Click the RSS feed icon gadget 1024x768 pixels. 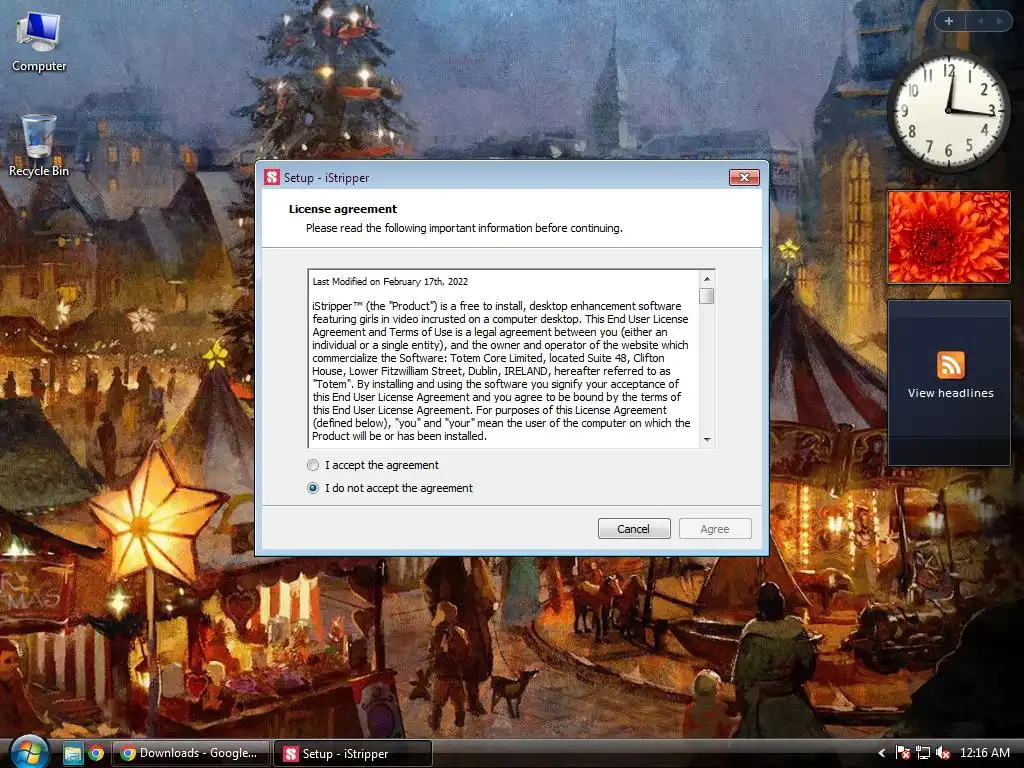950,364
